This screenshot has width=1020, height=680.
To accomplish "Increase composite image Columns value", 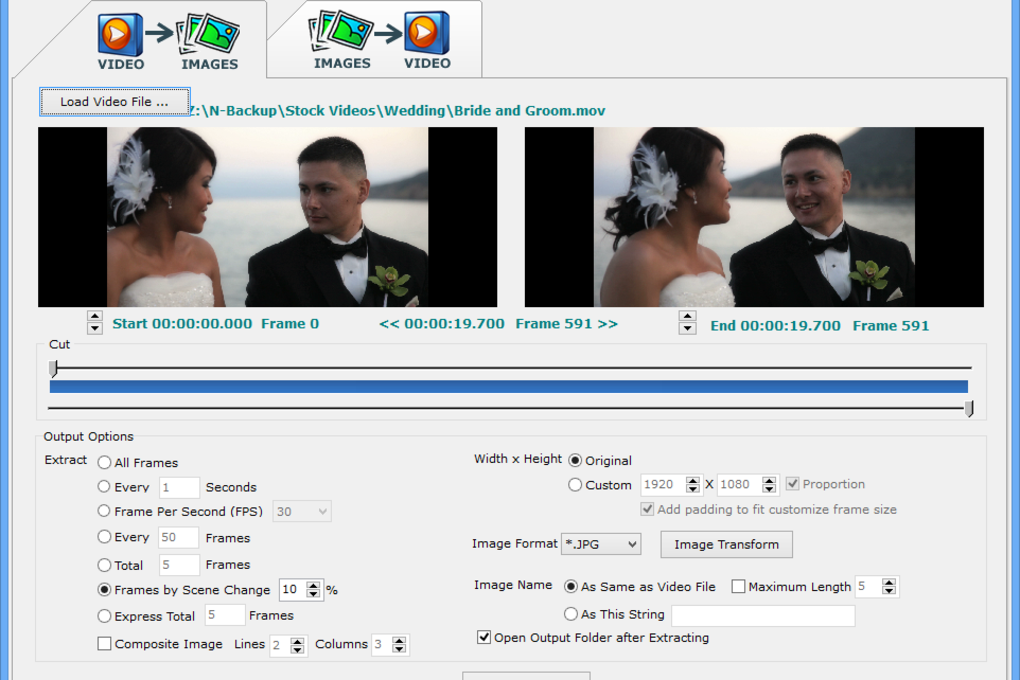I will (399, 640).
